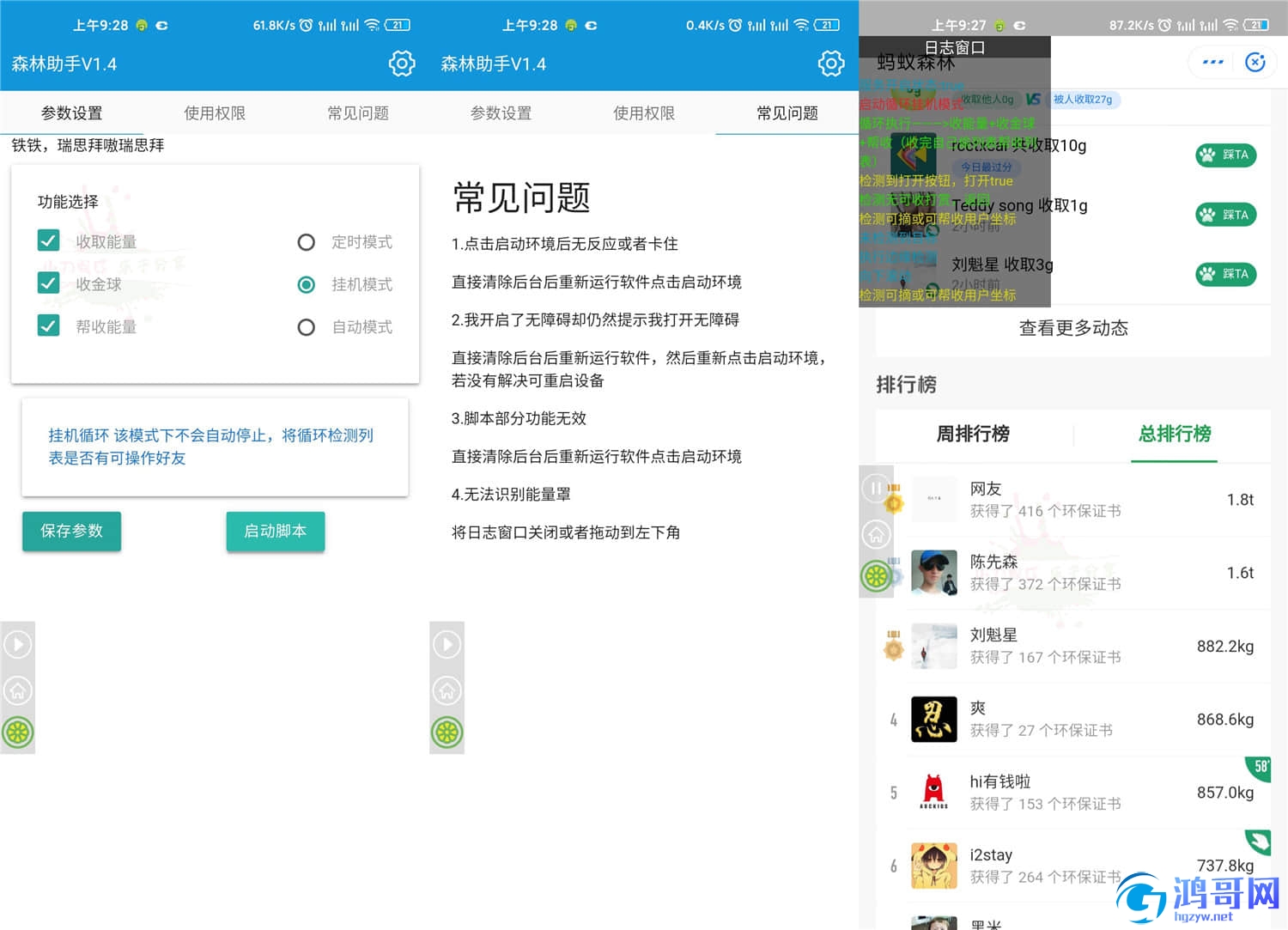This screenshot has width=1288, height=930.
Task: Switch to the 周排行榜 tab
Action: pos(973,434)
